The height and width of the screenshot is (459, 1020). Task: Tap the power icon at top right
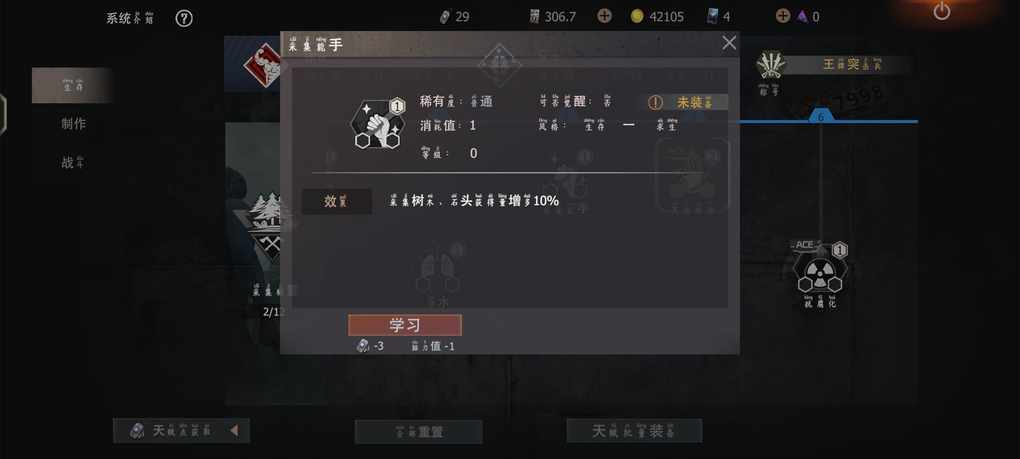pos(941,11)
